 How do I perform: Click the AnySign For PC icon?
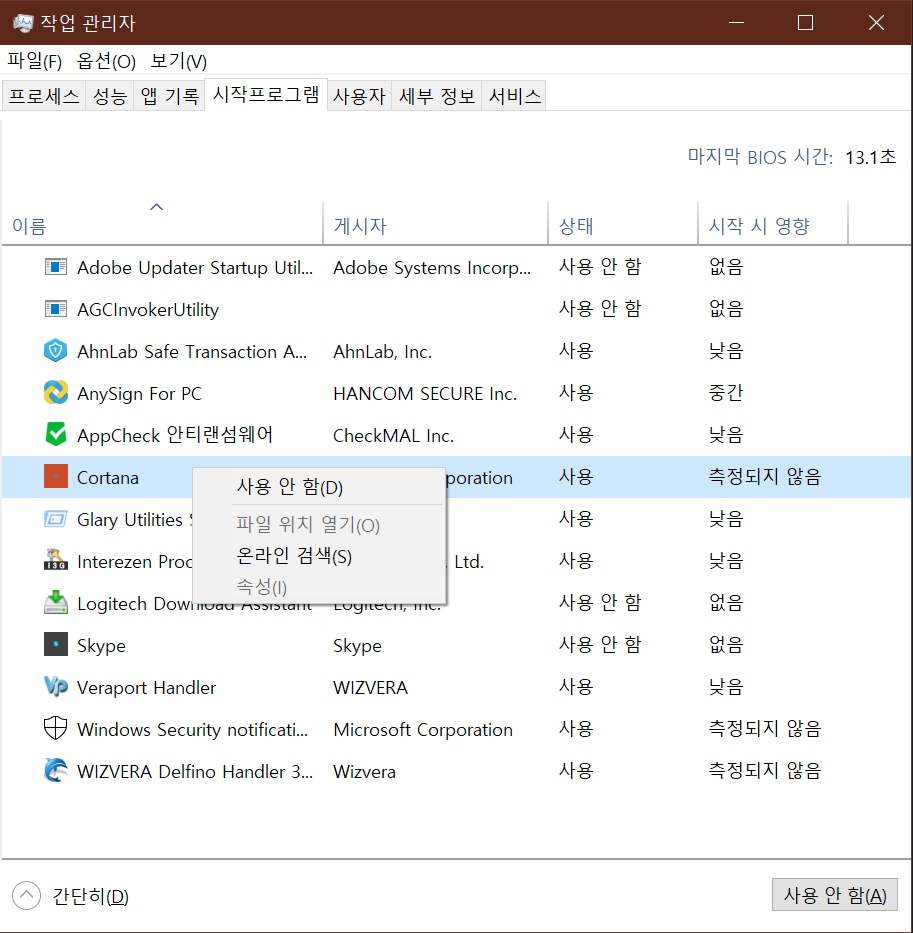tap(55, 393)
